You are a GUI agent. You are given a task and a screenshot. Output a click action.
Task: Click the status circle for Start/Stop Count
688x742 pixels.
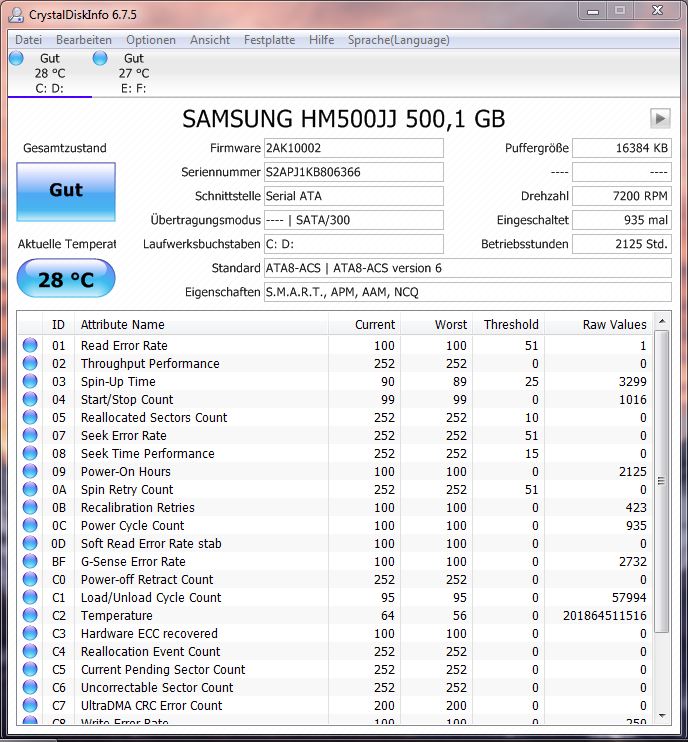coord(30,399)
